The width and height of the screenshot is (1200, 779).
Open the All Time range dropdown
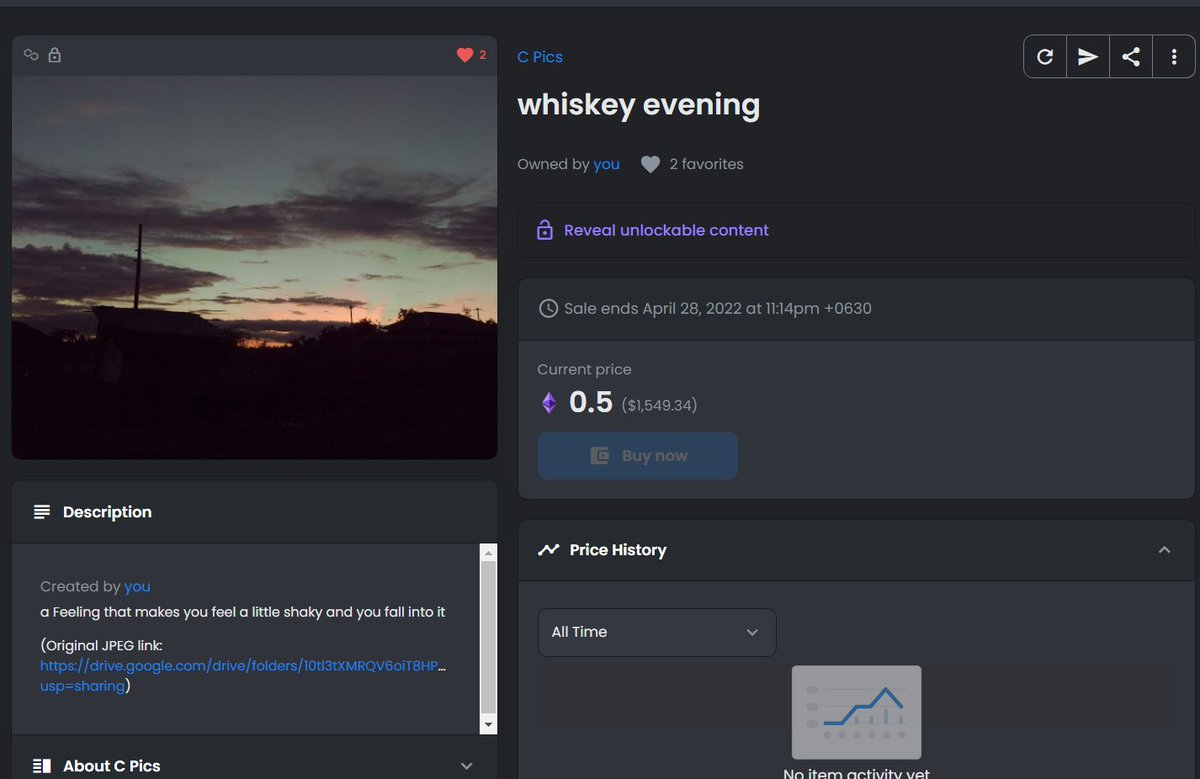coord(657,632)
